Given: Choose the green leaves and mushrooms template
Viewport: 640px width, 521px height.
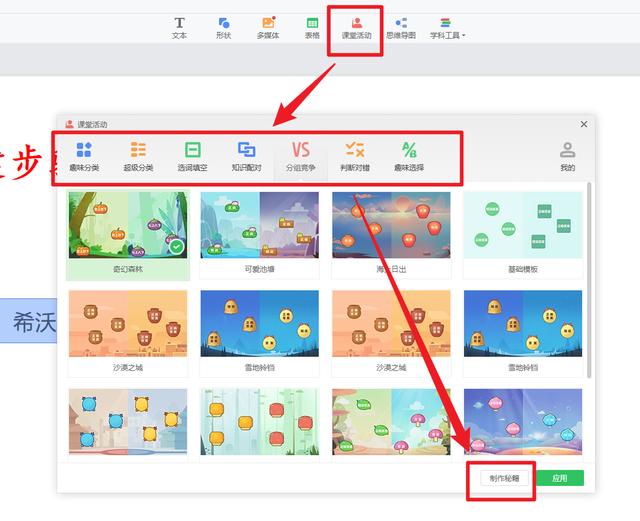Looking at the screenshot, I should (391, 422).
